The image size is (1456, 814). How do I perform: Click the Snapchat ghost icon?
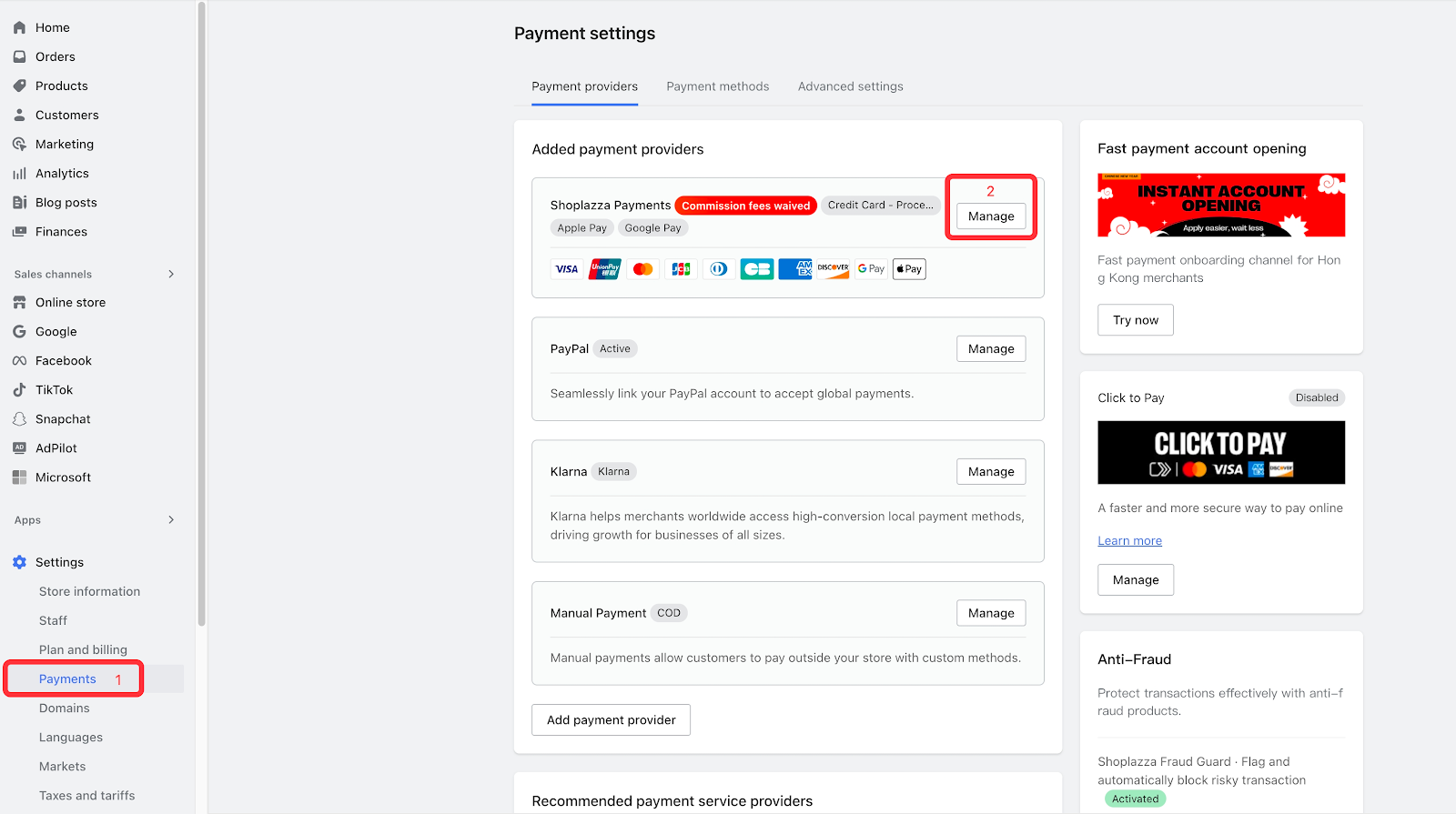tap(19, 419)
